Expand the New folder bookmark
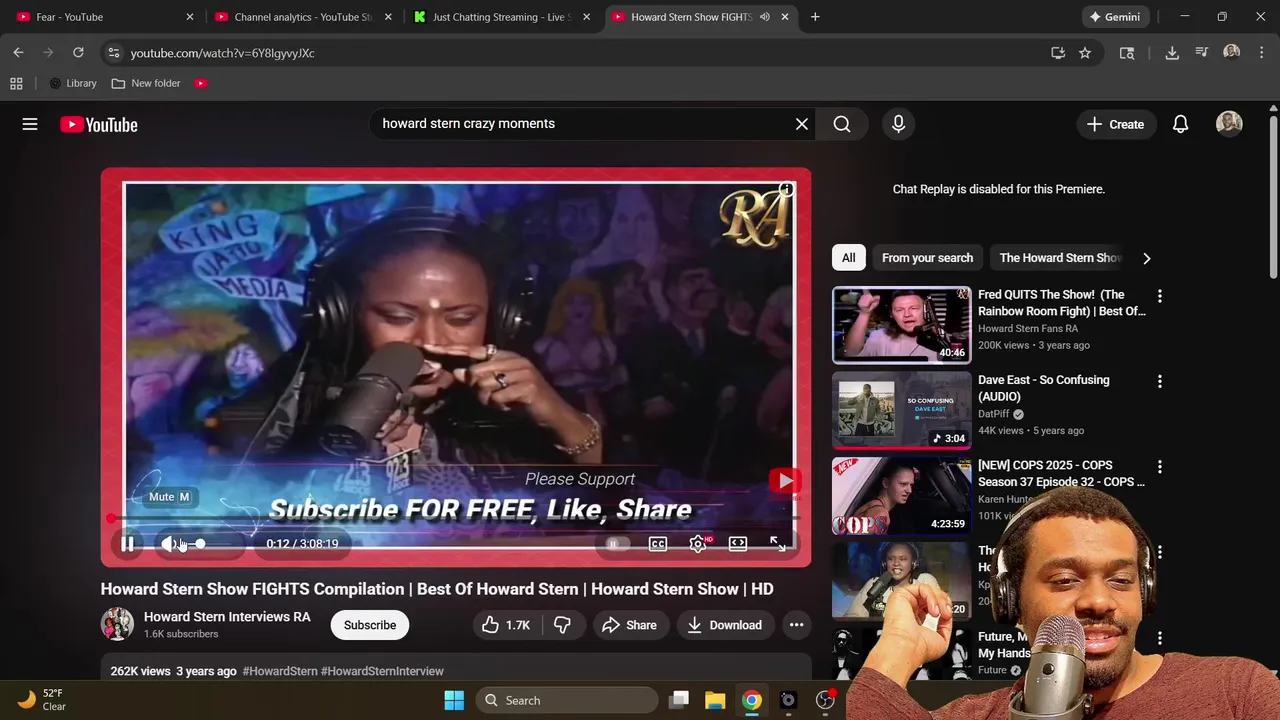Image resolution: width=1280 pixels, height=720 pixels. [146, 84]
